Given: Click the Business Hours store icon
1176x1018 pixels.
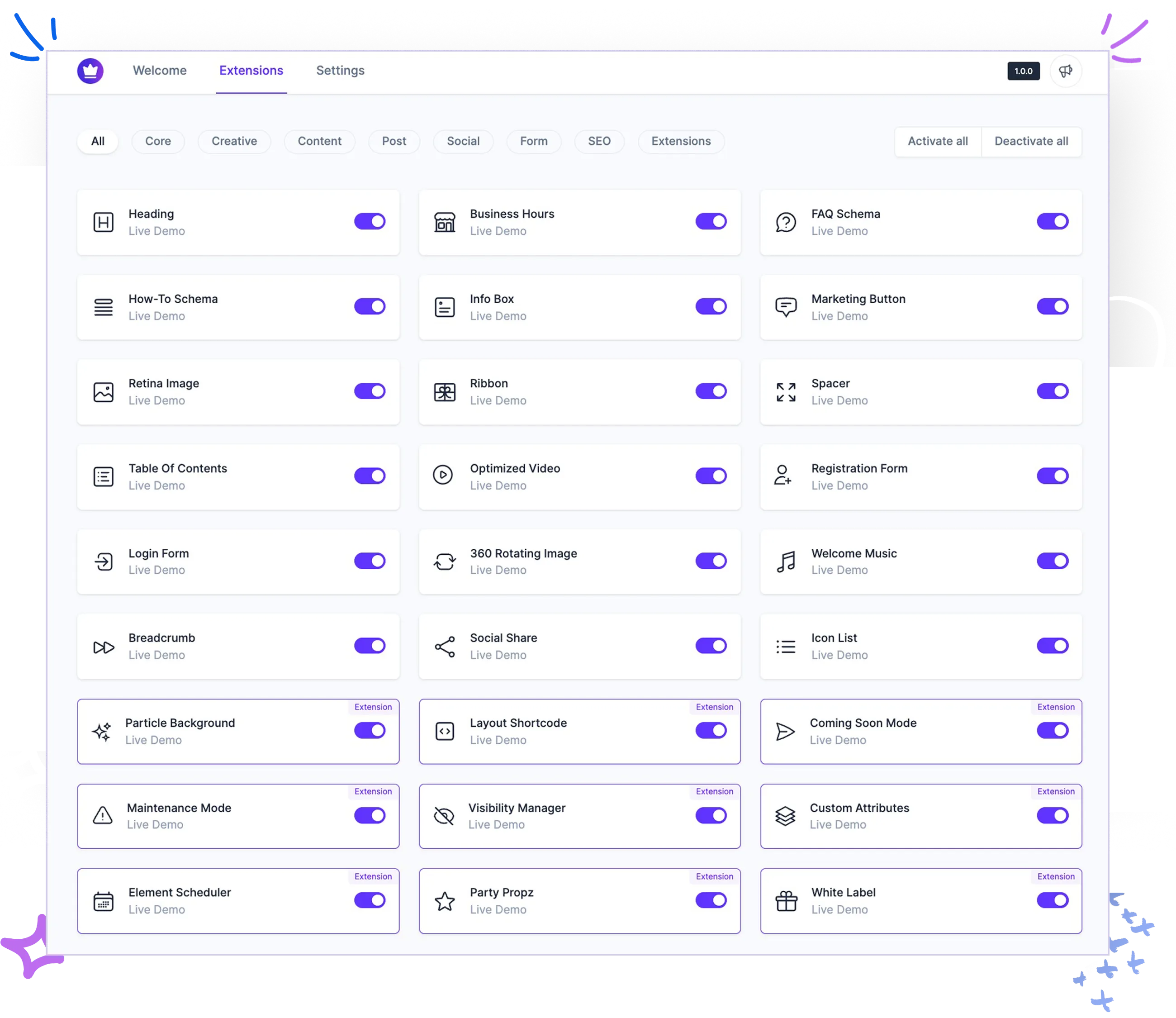Looking at the screenshot, I should point(445,222).
